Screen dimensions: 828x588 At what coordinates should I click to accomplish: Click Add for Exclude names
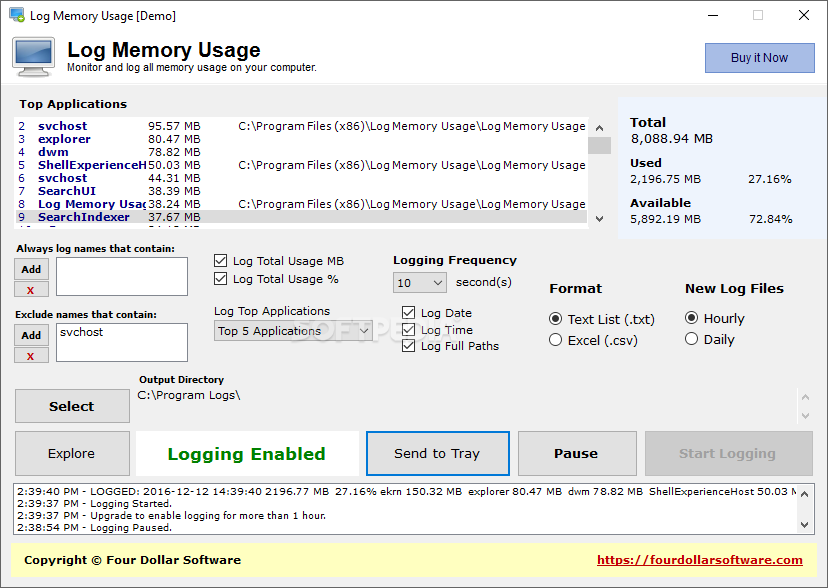[31, 335]
